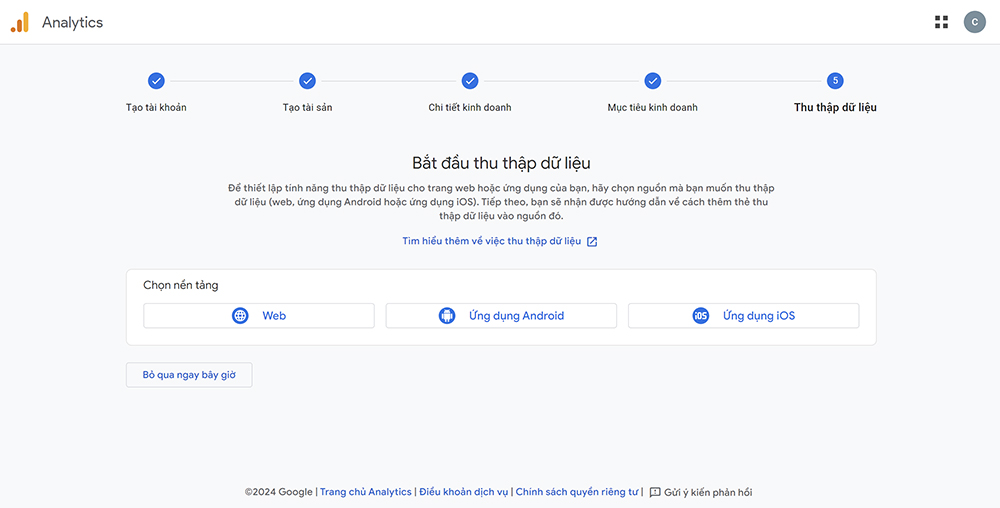The width and height of the screenshot is (1000, 508).
Task: Click the Web globe icon
Action: click(240, 316)
